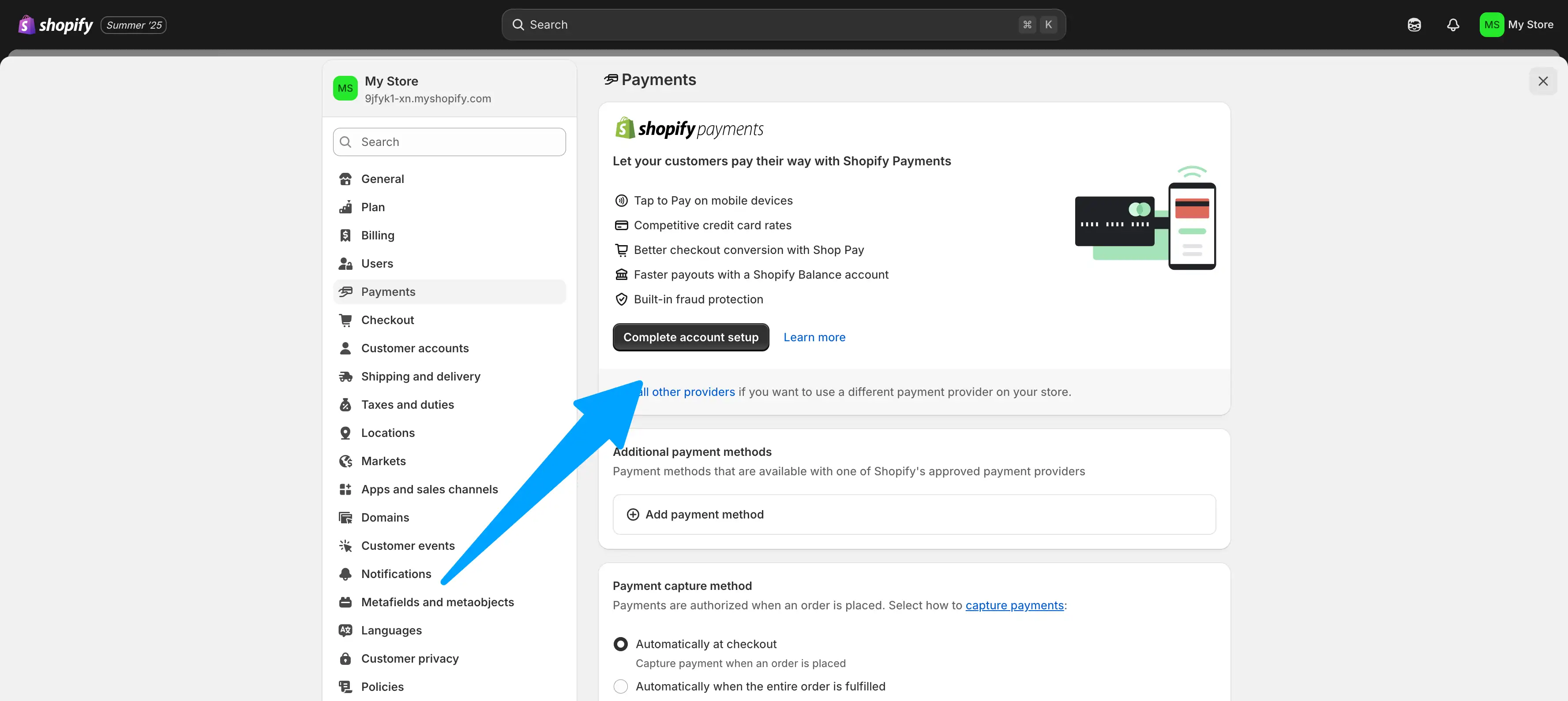
Task: Click the Customer privacy lock icon
Action: (345, 658)
